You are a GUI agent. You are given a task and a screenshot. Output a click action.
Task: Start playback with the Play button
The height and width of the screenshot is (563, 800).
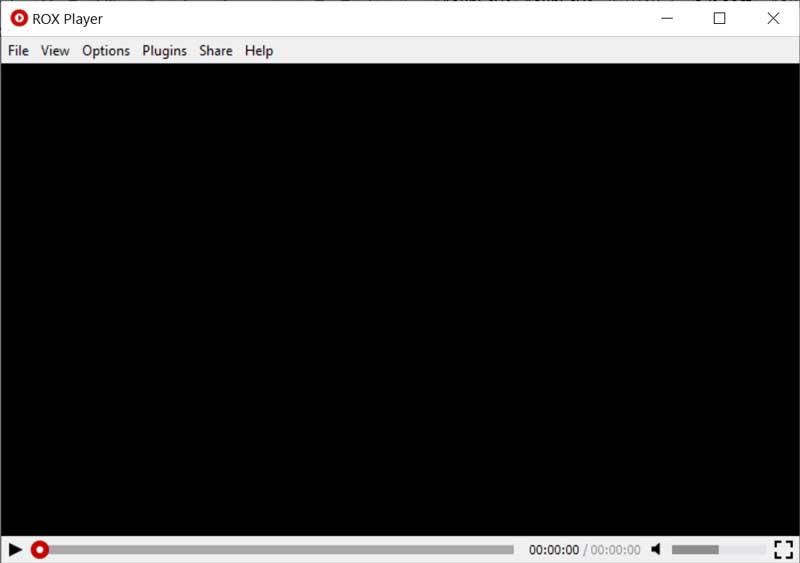15,550
